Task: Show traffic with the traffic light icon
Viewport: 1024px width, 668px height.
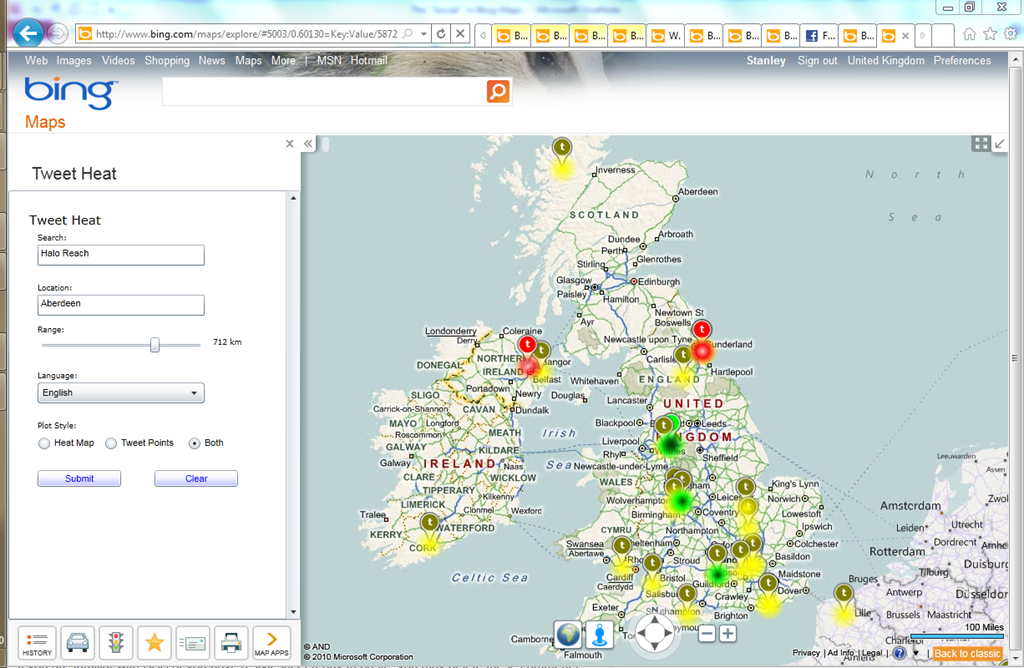Action: pyautogui.click(x=116, y=643)
